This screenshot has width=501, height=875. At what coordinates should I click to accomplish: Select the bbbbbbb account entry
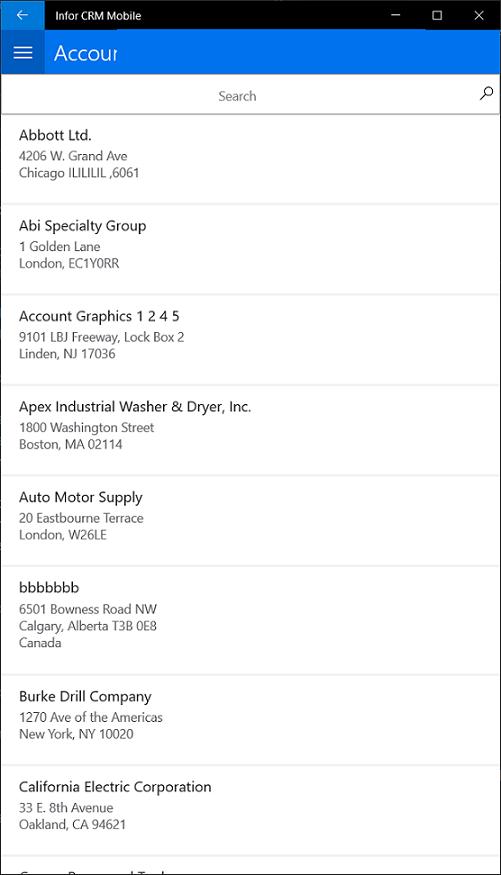pyautogui.click(x=250, y=620)
